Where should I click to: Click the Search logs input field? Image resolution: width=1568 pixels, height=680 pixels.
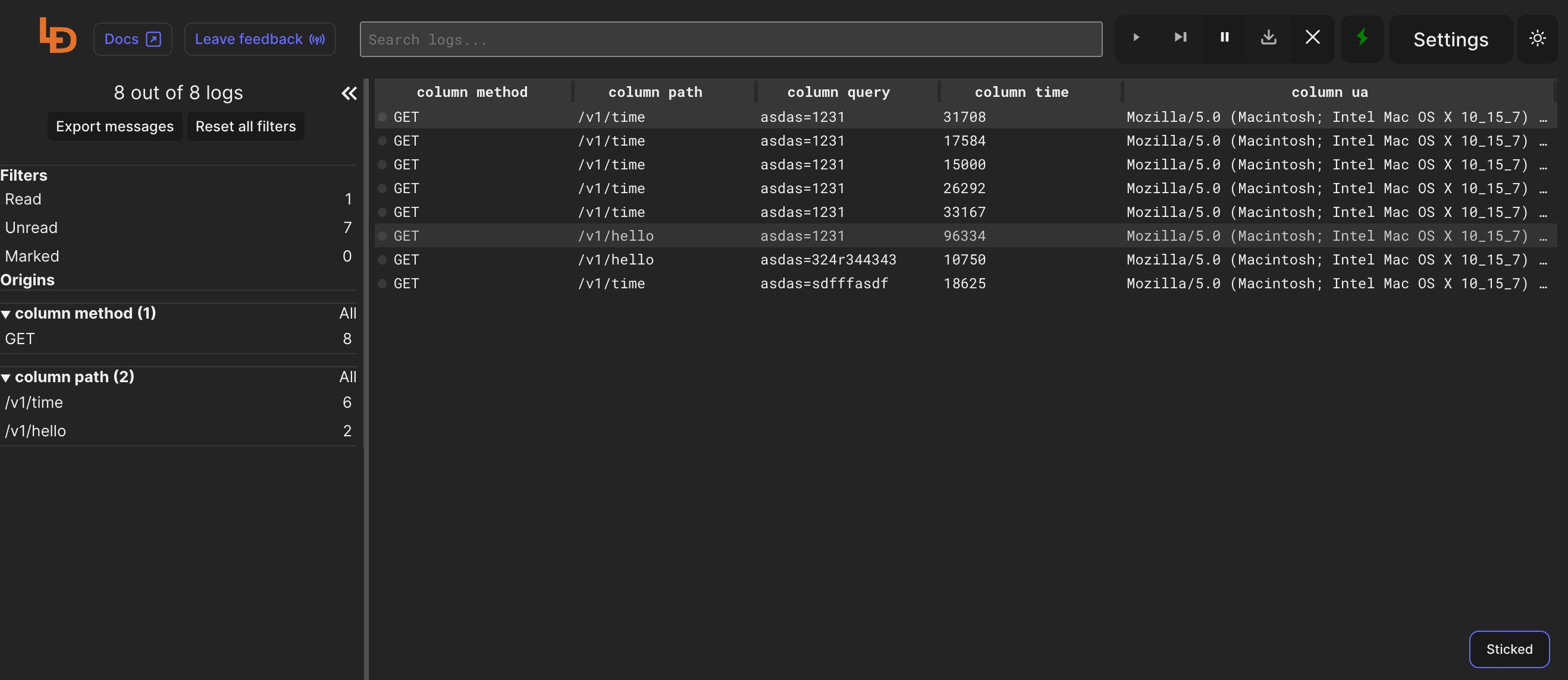click(730, 40)
